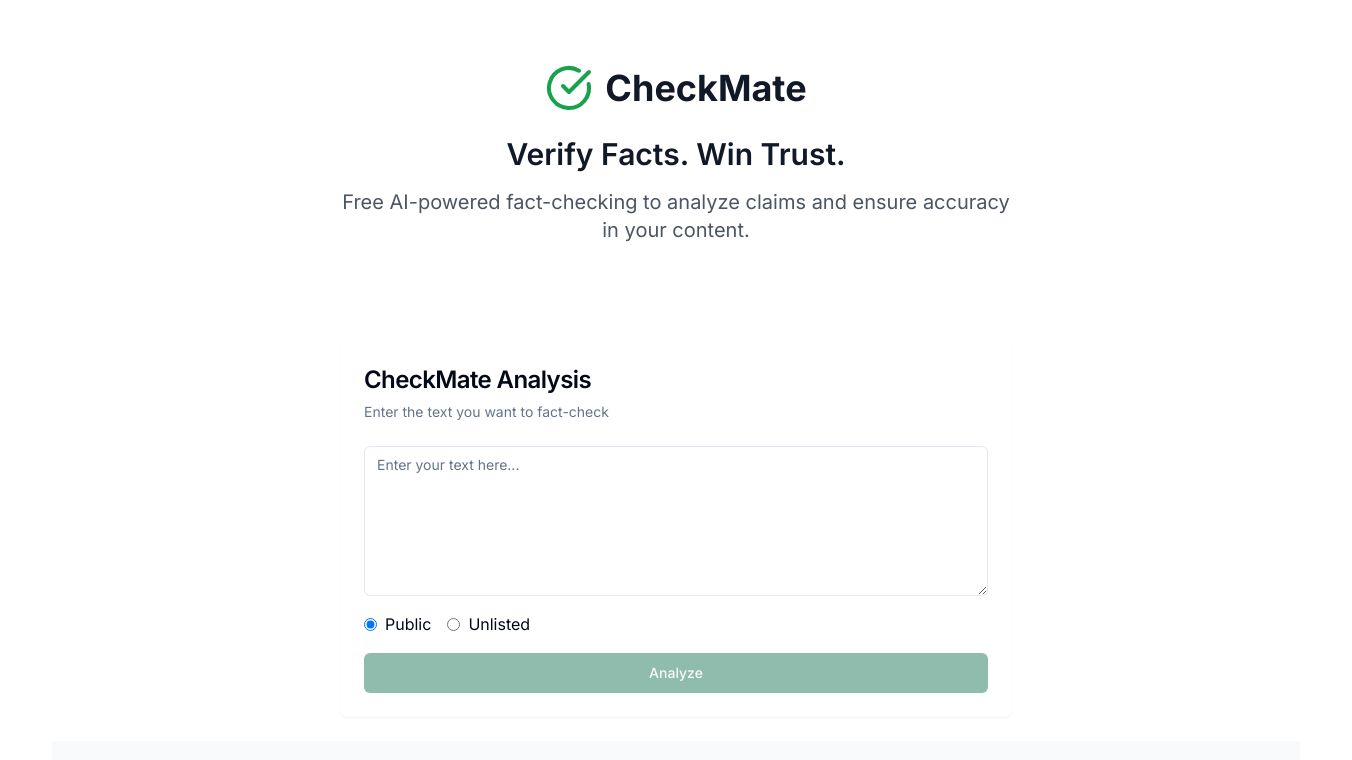1352x760 pixels.
Task: Click the word "fact-check" in the hint text
Action: pos(573,412)
